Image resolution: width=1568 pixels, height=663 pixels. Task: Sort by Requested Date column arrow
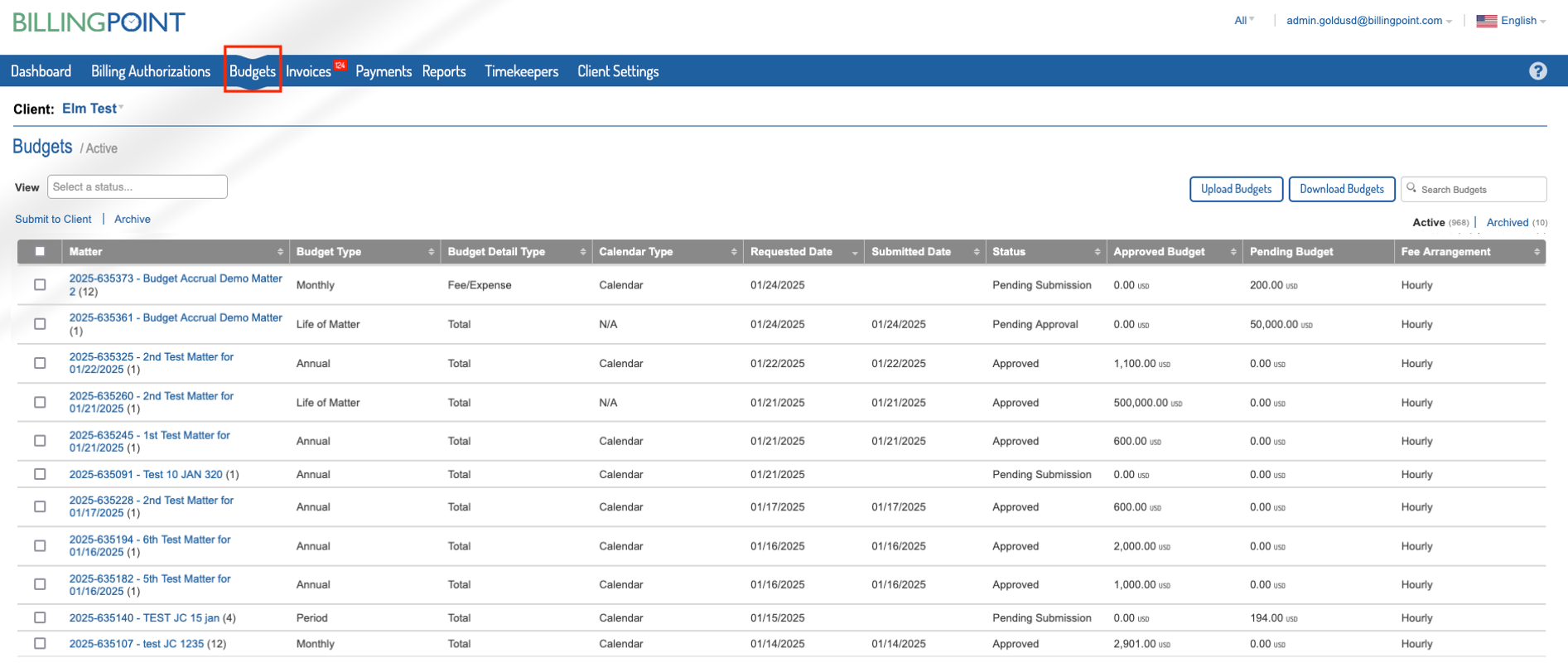pos(854,253)
